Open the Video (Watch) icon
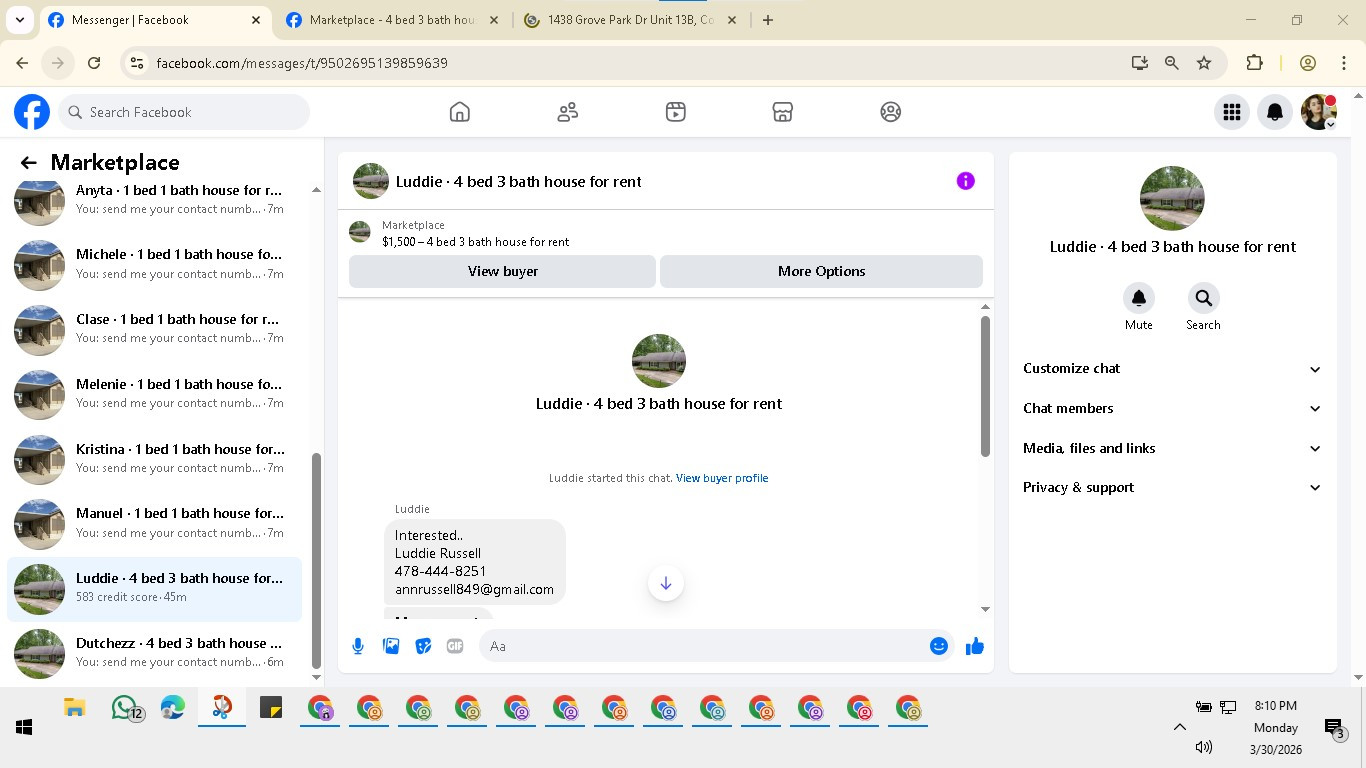1366x768 pixels. 676,112
